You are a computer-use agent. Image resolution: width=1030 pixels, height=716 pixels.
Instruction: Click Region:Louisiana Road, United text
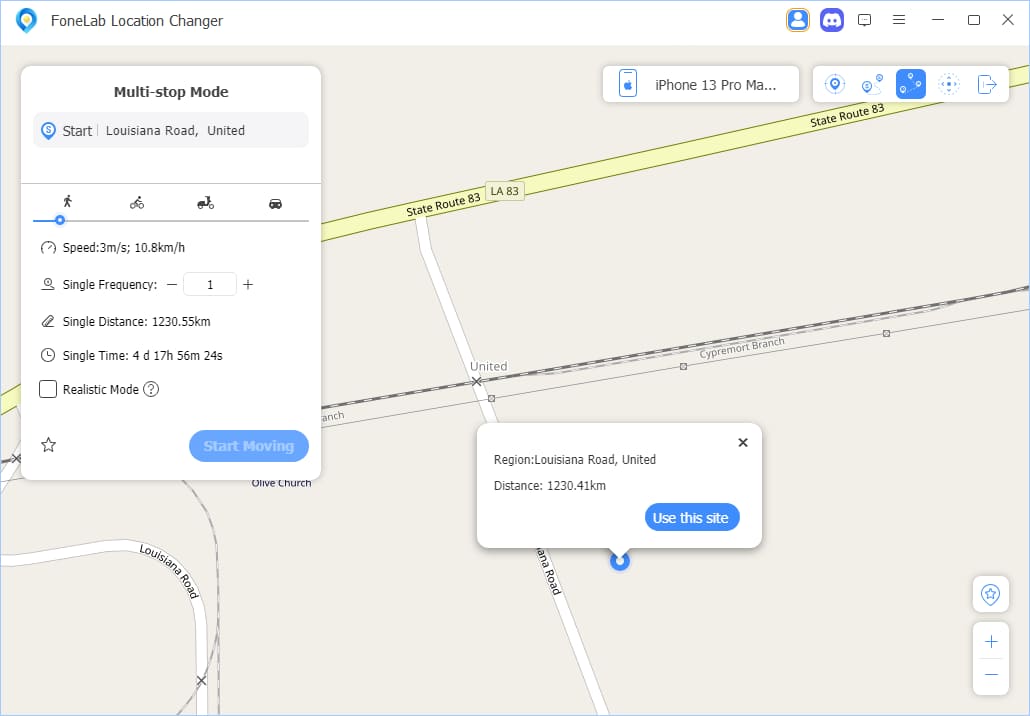(575, 460)
